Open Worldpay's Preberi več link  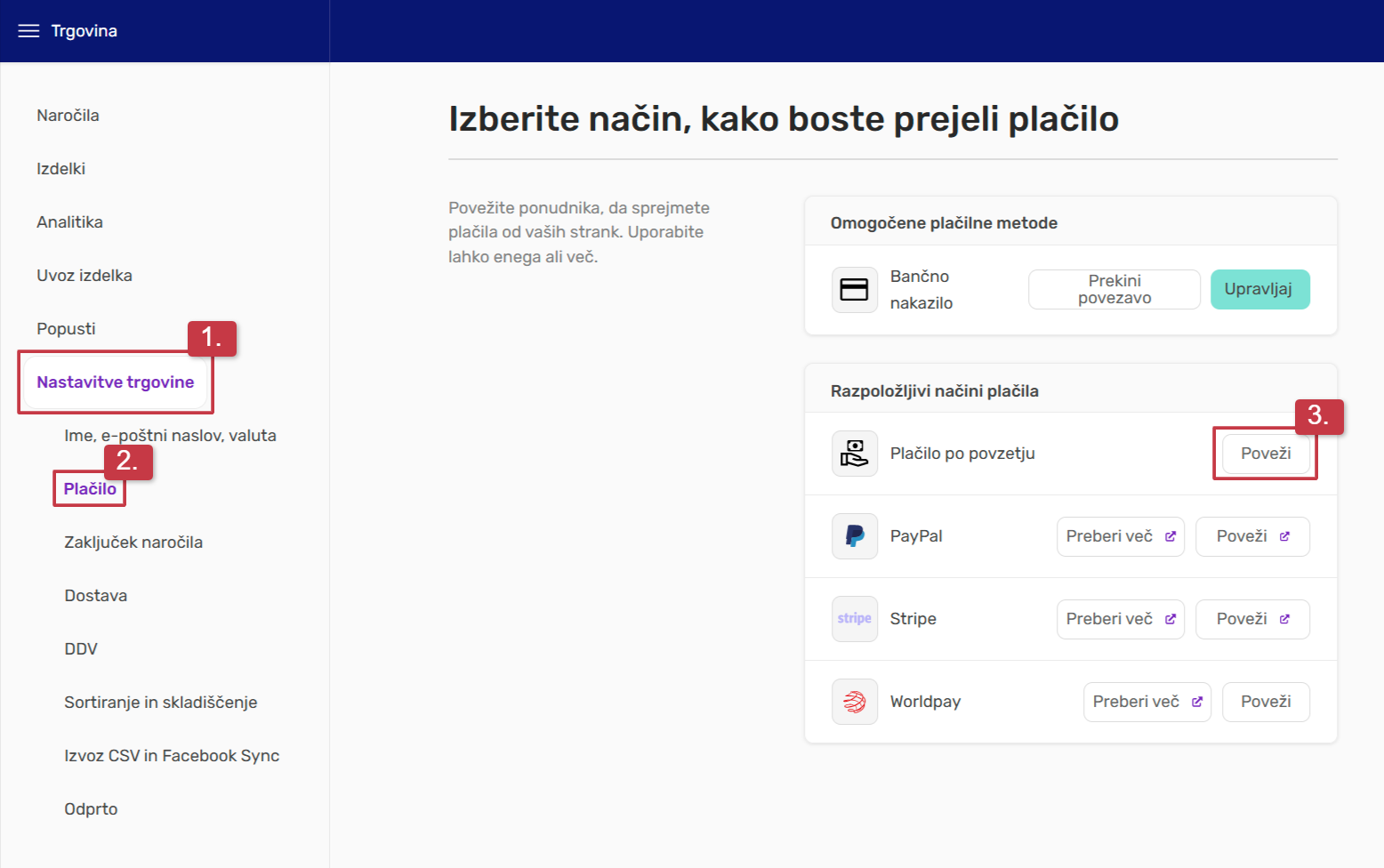(x=1147, y=702)
